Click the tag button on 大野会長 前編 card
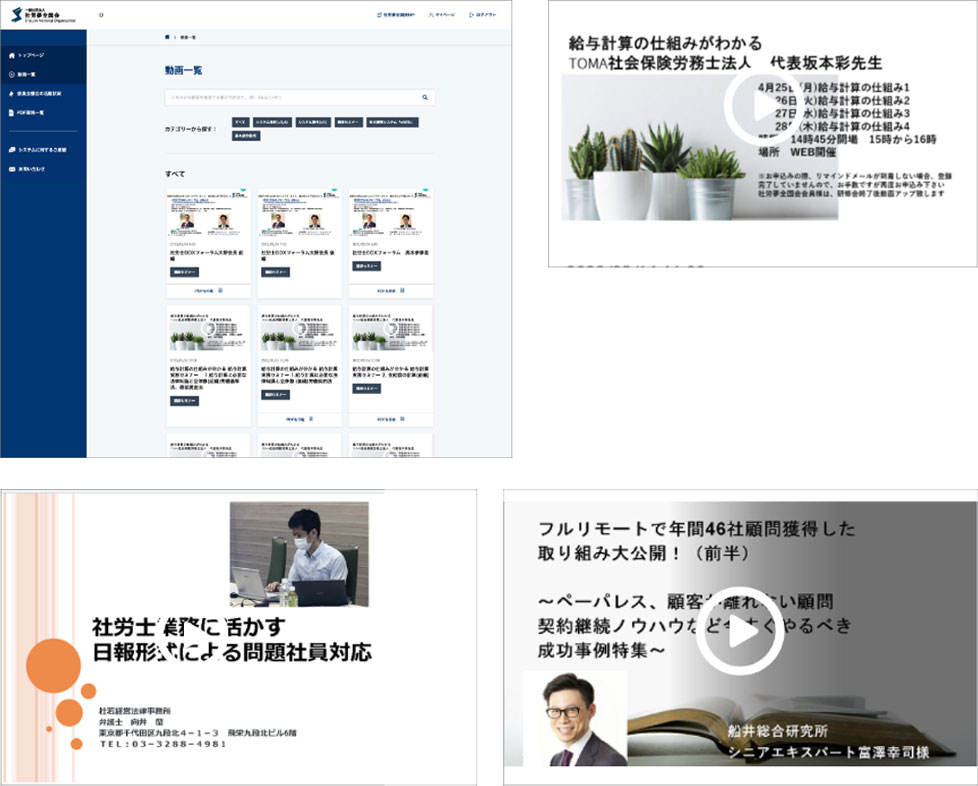This screenshot has width=978, height=786. pyautogui.click(x=185, y=272)
